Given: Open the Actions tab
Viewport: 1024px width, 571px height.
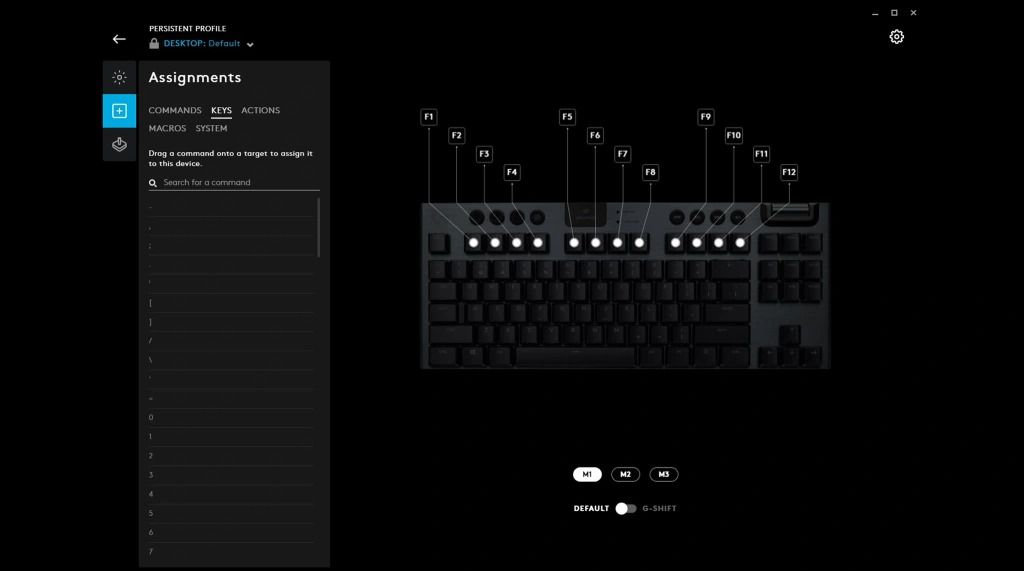Looking at the screenshot, I should (261, 110).
